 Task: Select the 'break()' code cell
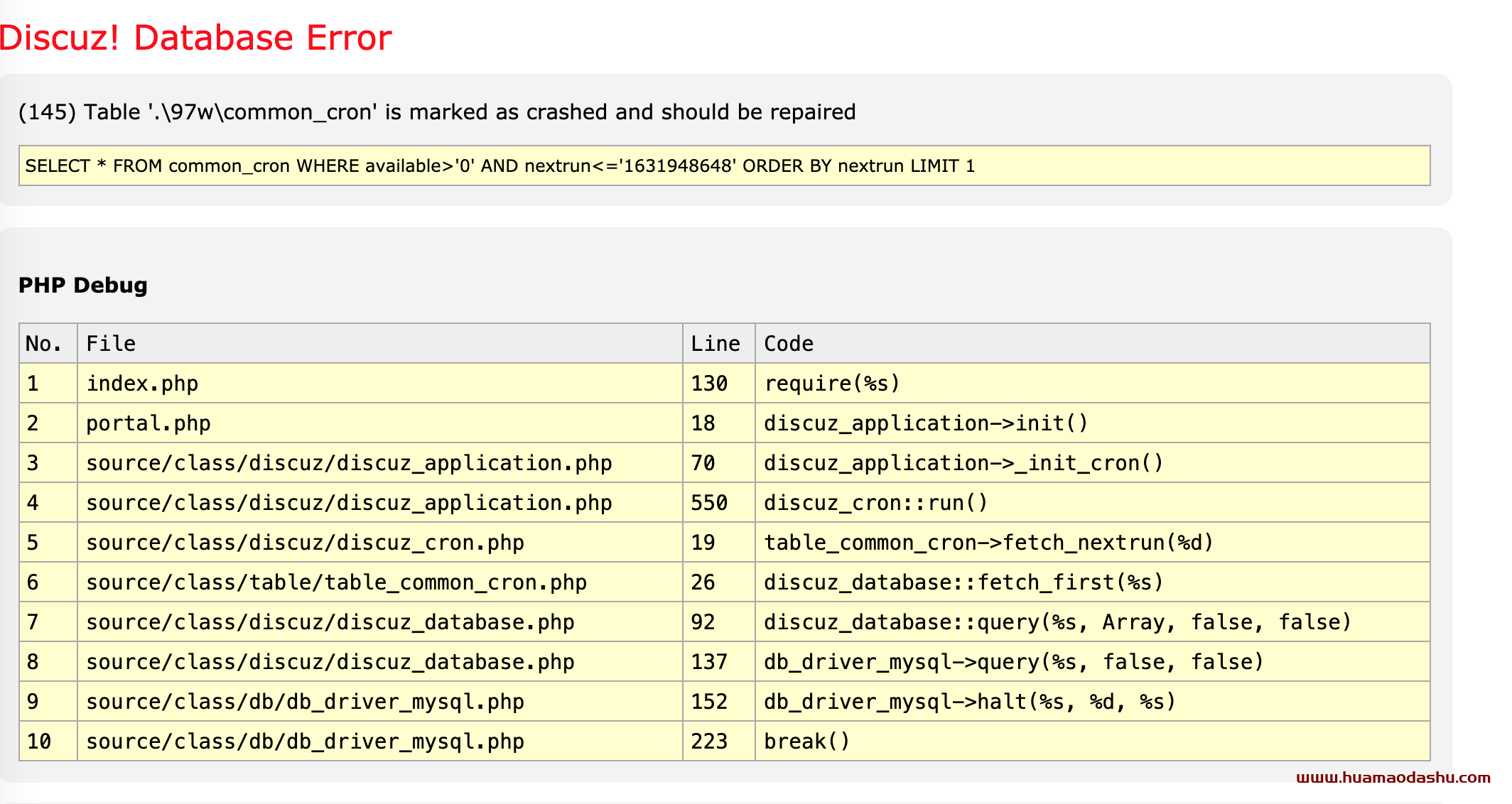click(x=1092, y=741)
